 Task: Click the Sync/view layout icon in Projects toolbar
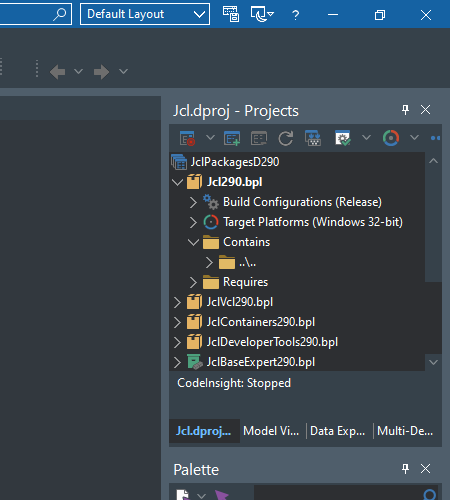(313, 138)
